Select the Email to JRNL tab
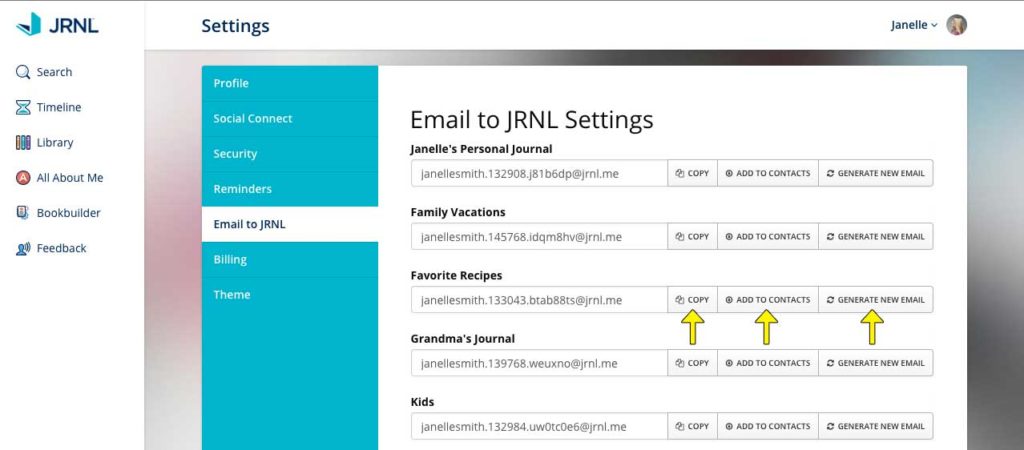1024x450 pixels. 290,224
